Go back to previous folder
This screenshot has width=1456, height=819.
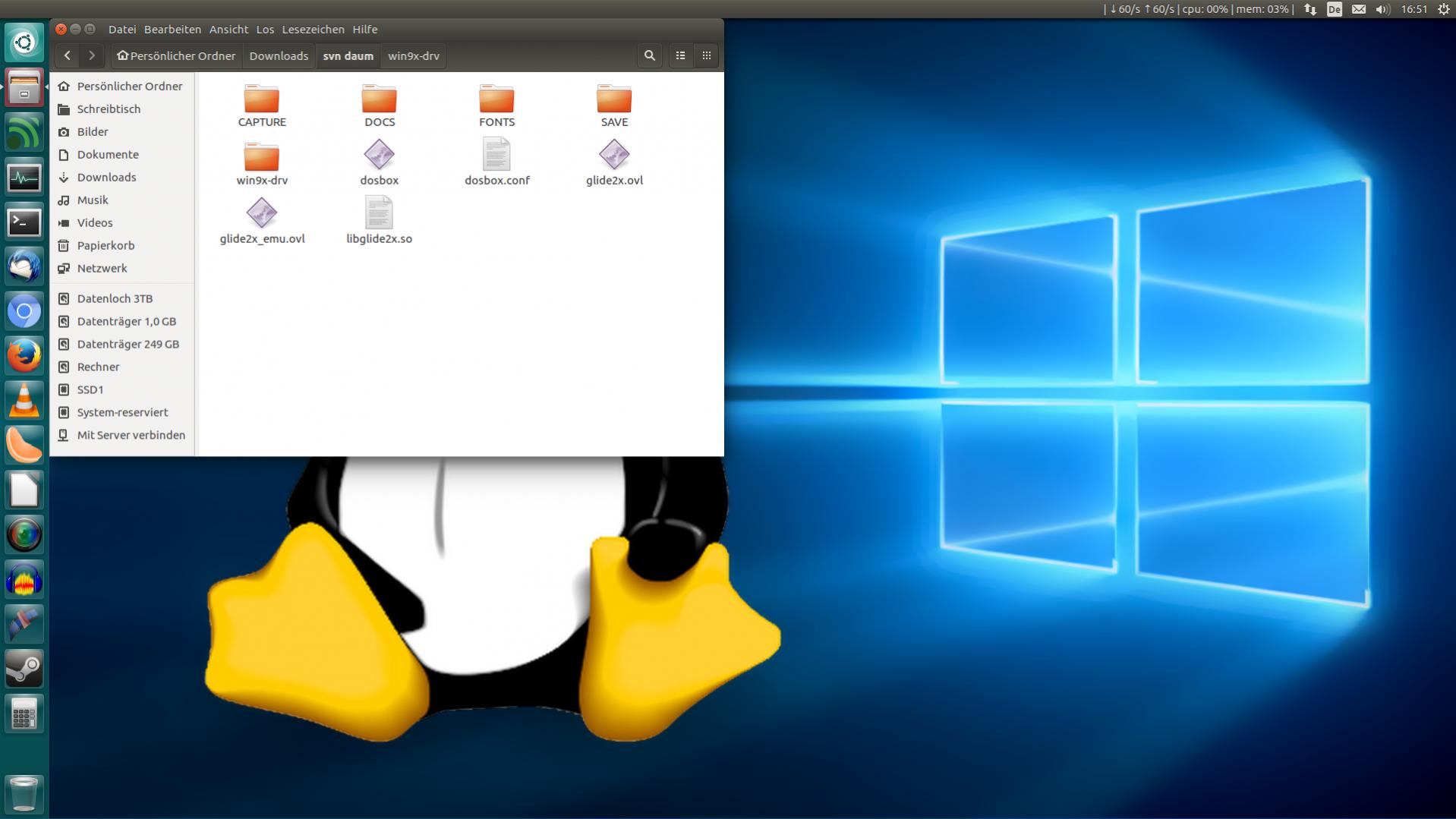point(68,55)
